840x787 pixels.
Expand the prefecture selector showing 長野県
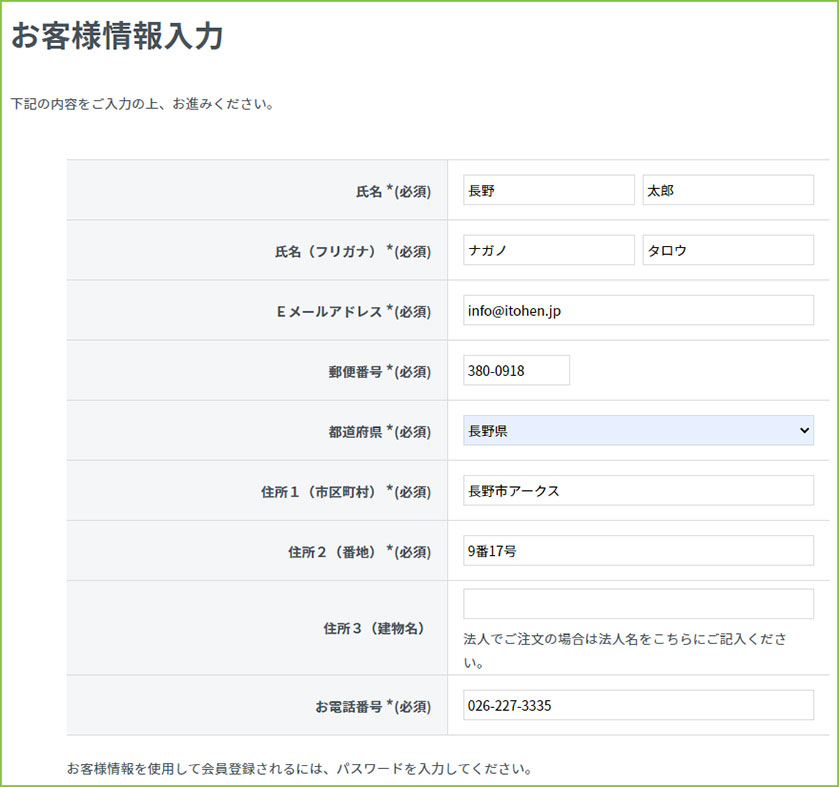640,431
